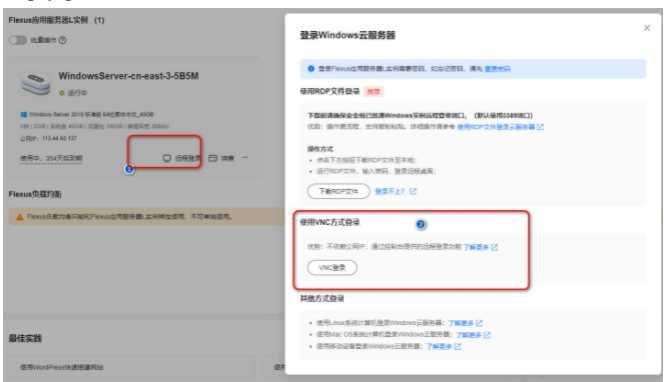This screenshot has height=382, width=664.
Task: Click the expiry status text on server card
Action: click(x=51, y=158)
